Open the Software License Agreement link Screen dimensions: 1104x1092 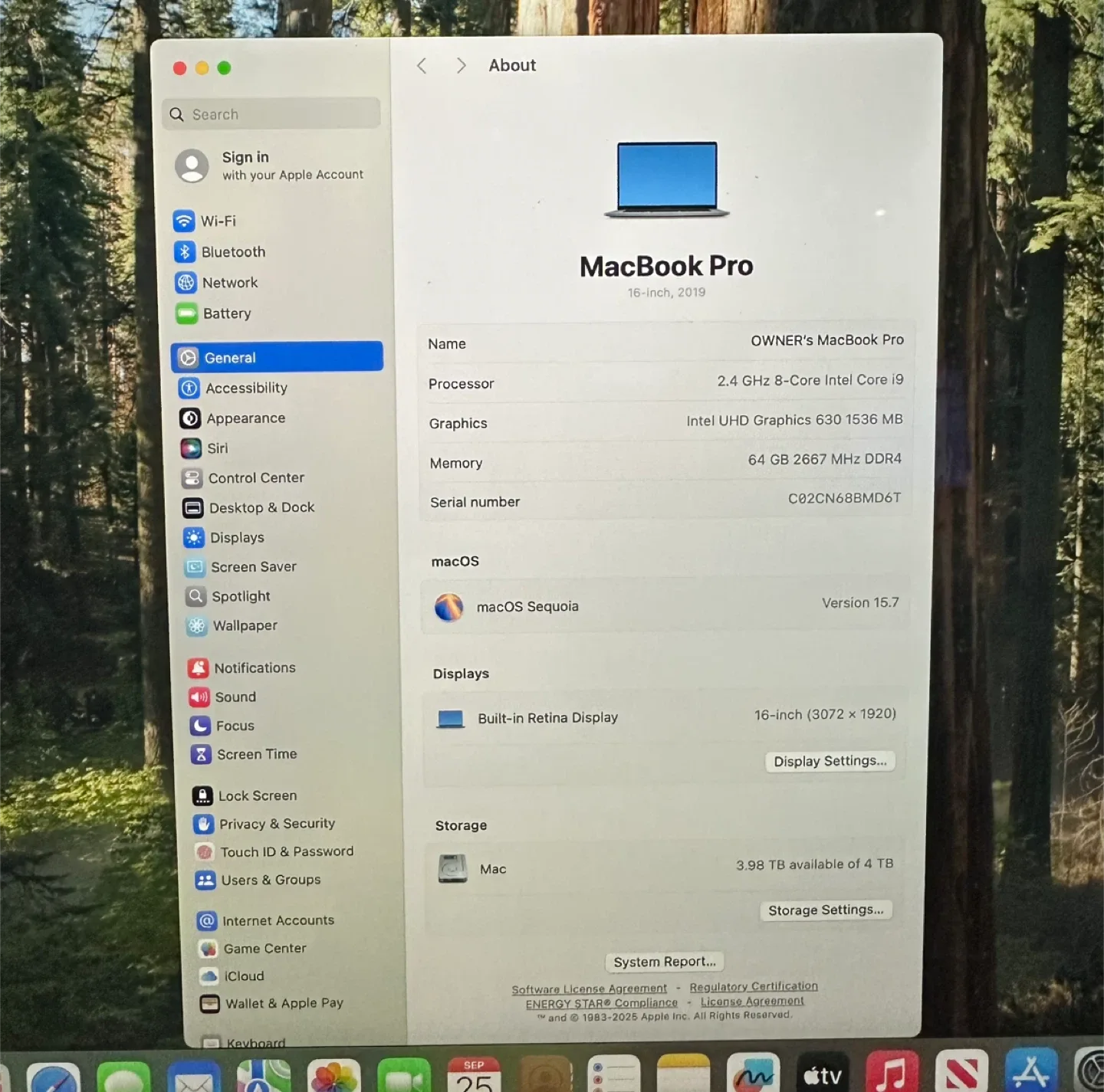pyautogui.click(x=589, y=989)
